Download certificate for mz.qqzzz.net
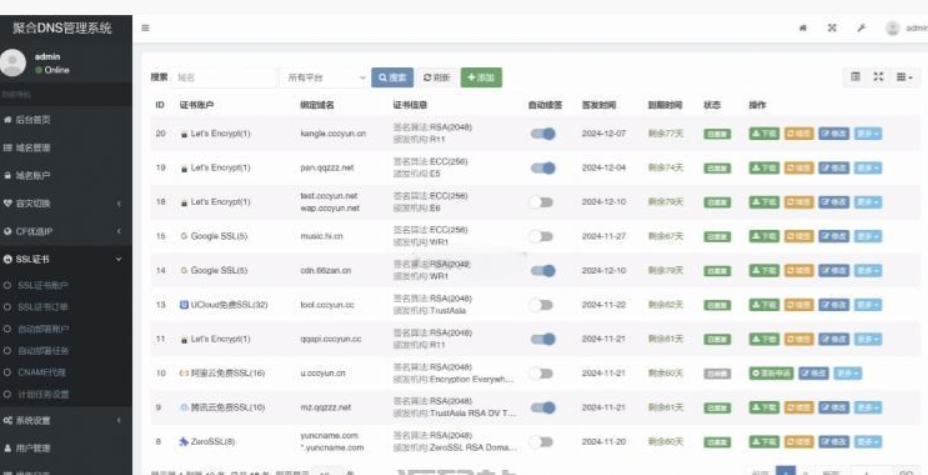928x475 pixels. (765, 408)
